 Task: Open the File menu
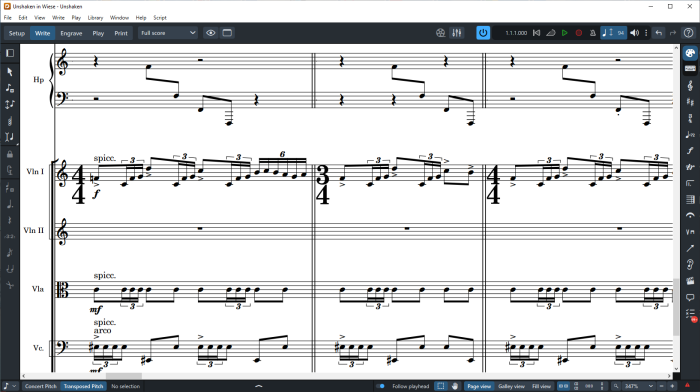(x=8, y=18)
